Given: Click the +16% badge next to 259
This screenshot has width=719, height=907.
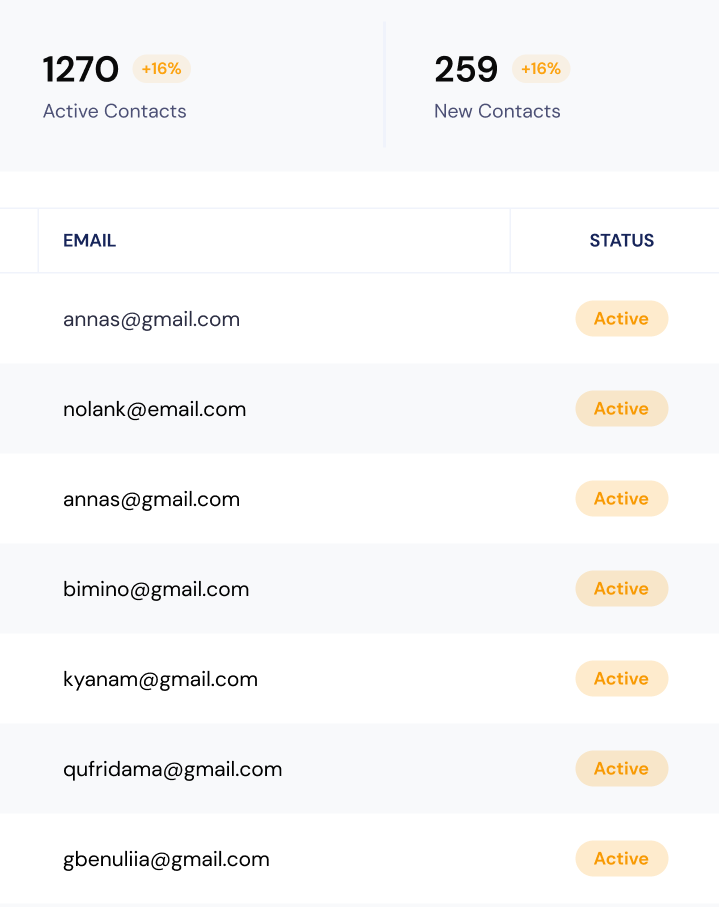Looking at the screenshot, I should pos(541,69).
